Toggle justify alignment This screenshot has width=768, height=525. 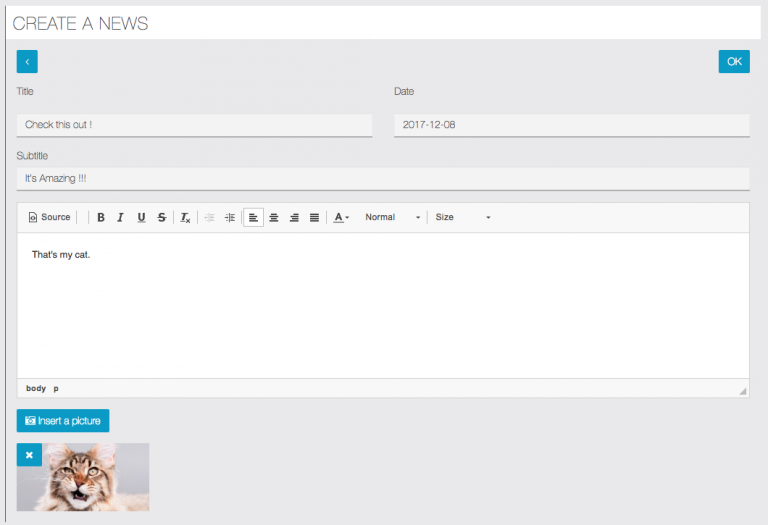[x=315, y=217]
